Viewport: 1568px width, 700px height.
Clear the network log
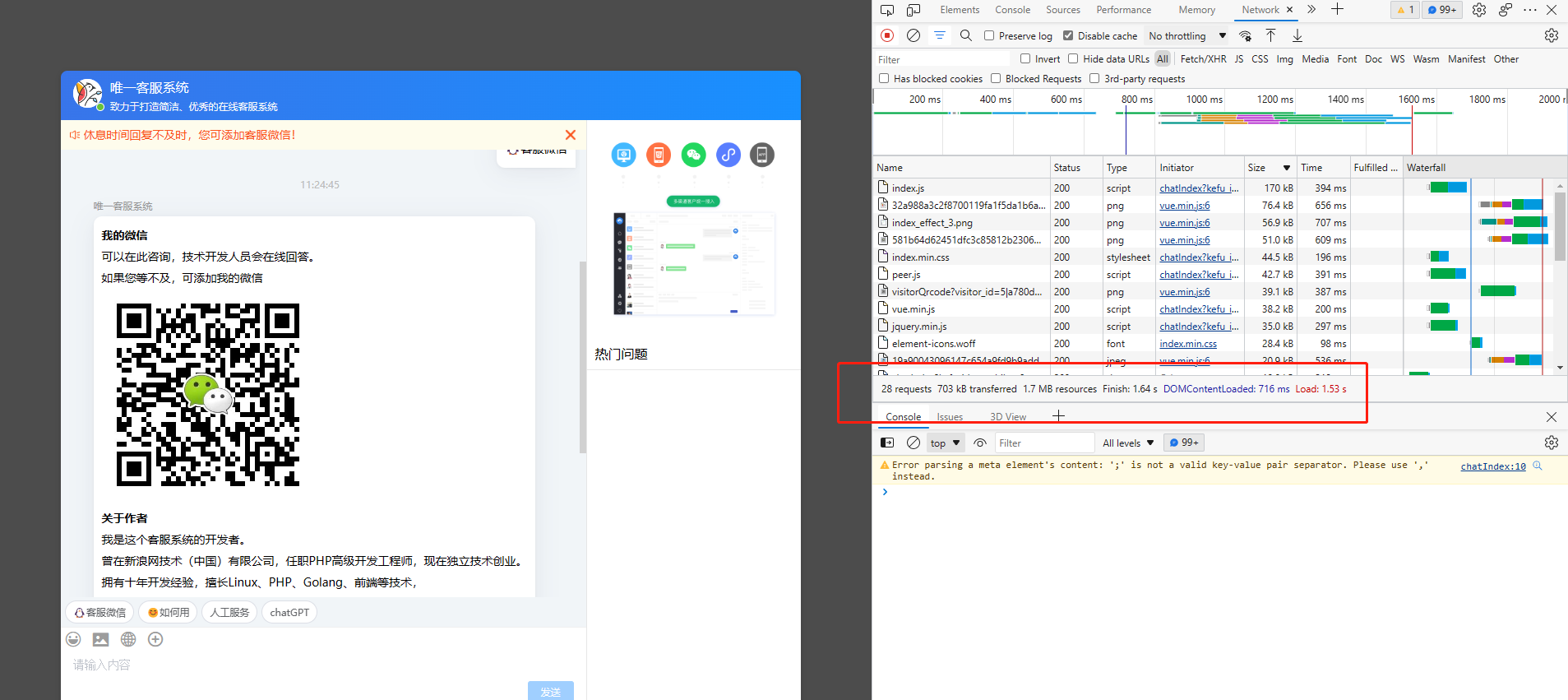pyautogui.click(x=914, y=35)
